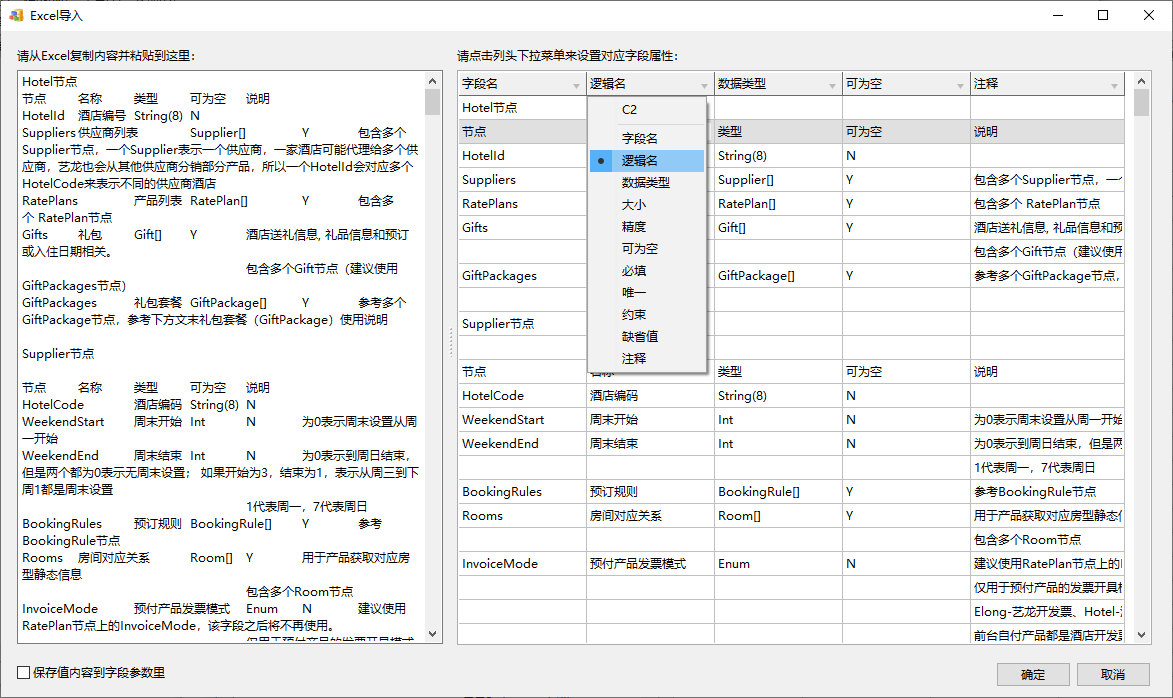Screen dimensions: 1173x698
Task: Open dropdown arrow on 字段名 column header
Action: click(575, 86)
